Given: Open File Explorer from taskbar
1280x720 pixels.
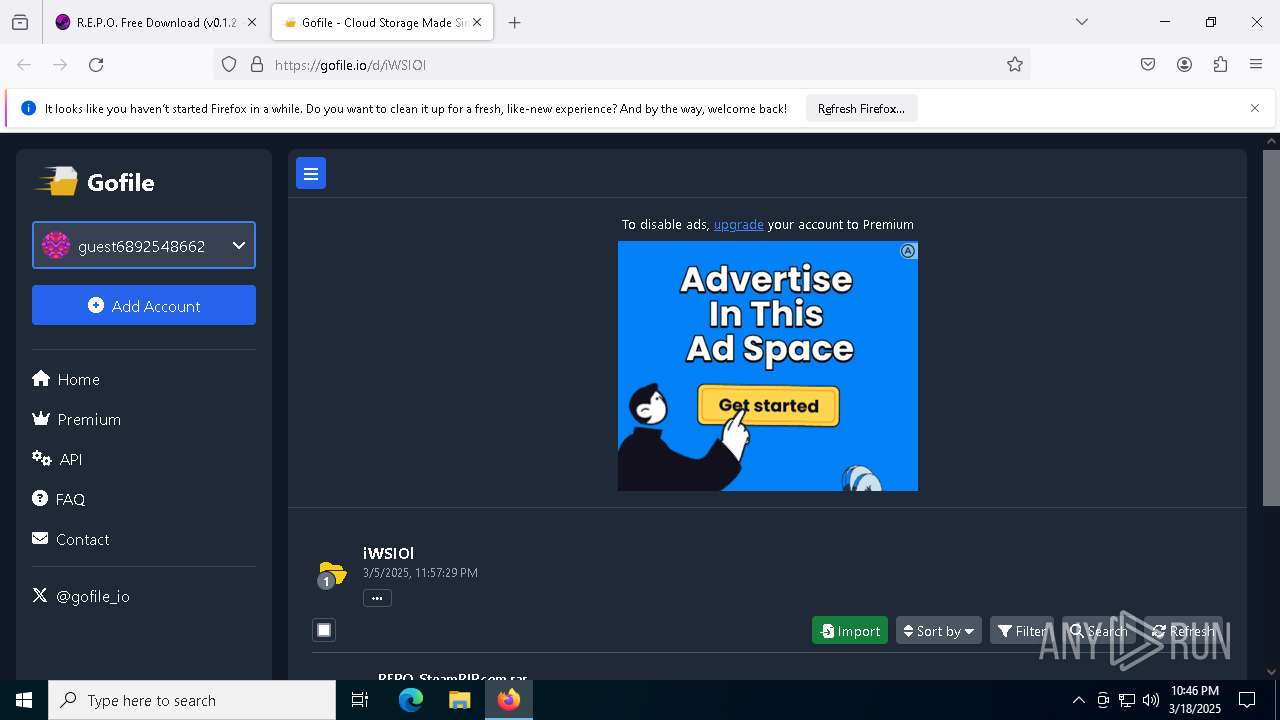Looking at the screenshot, I should (459, 700).
